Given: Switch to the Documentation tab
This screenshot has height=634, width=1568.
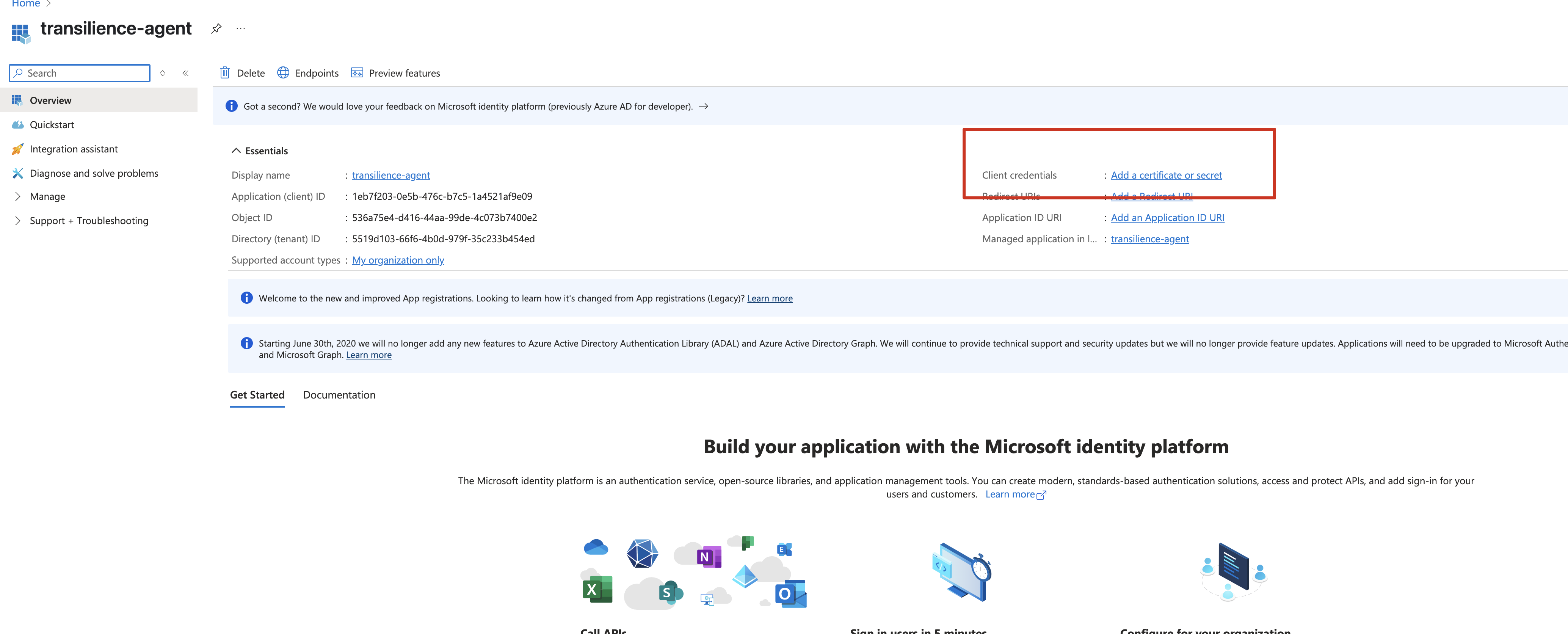Looking at the screenshot, I should point(339,395).
